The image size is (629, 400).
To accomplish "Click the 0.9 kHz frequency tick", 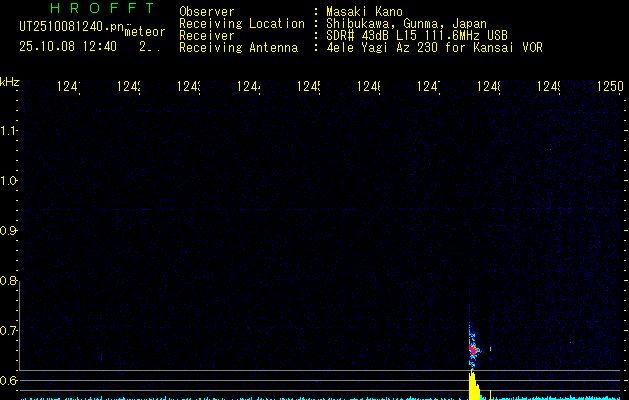I will [10, 231].
